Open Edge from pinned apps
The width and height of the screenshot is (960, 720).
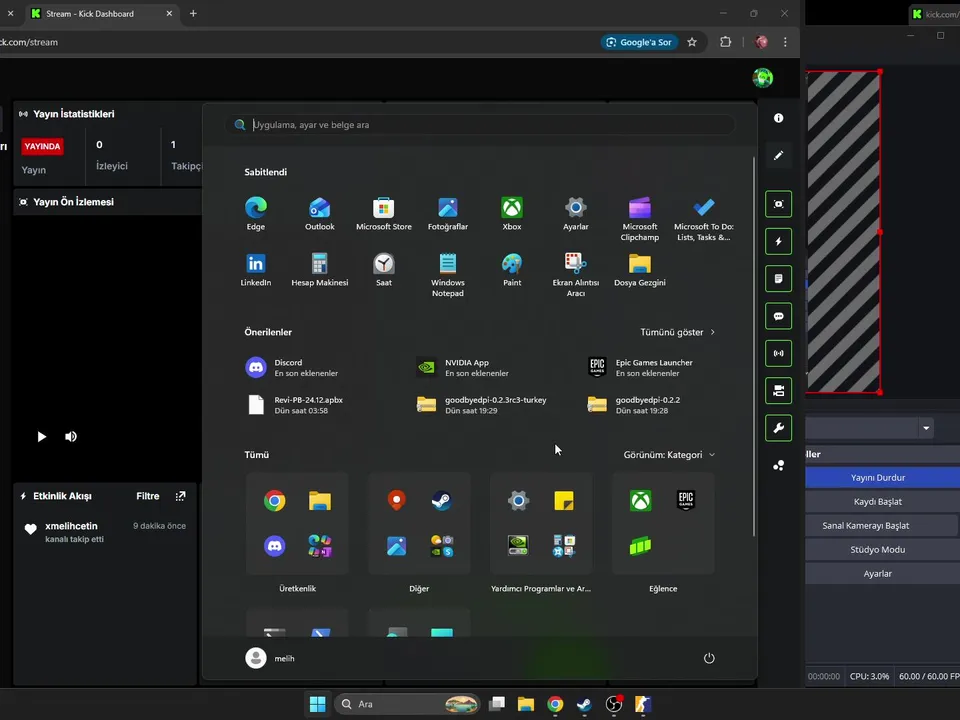pos(255,214)
